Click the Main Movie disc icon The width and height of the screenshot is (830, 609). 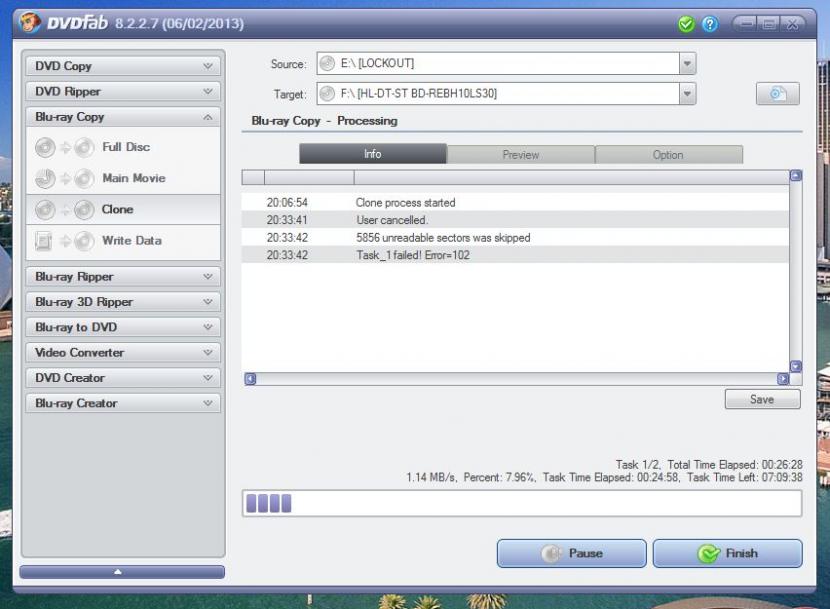pos(45,178)
